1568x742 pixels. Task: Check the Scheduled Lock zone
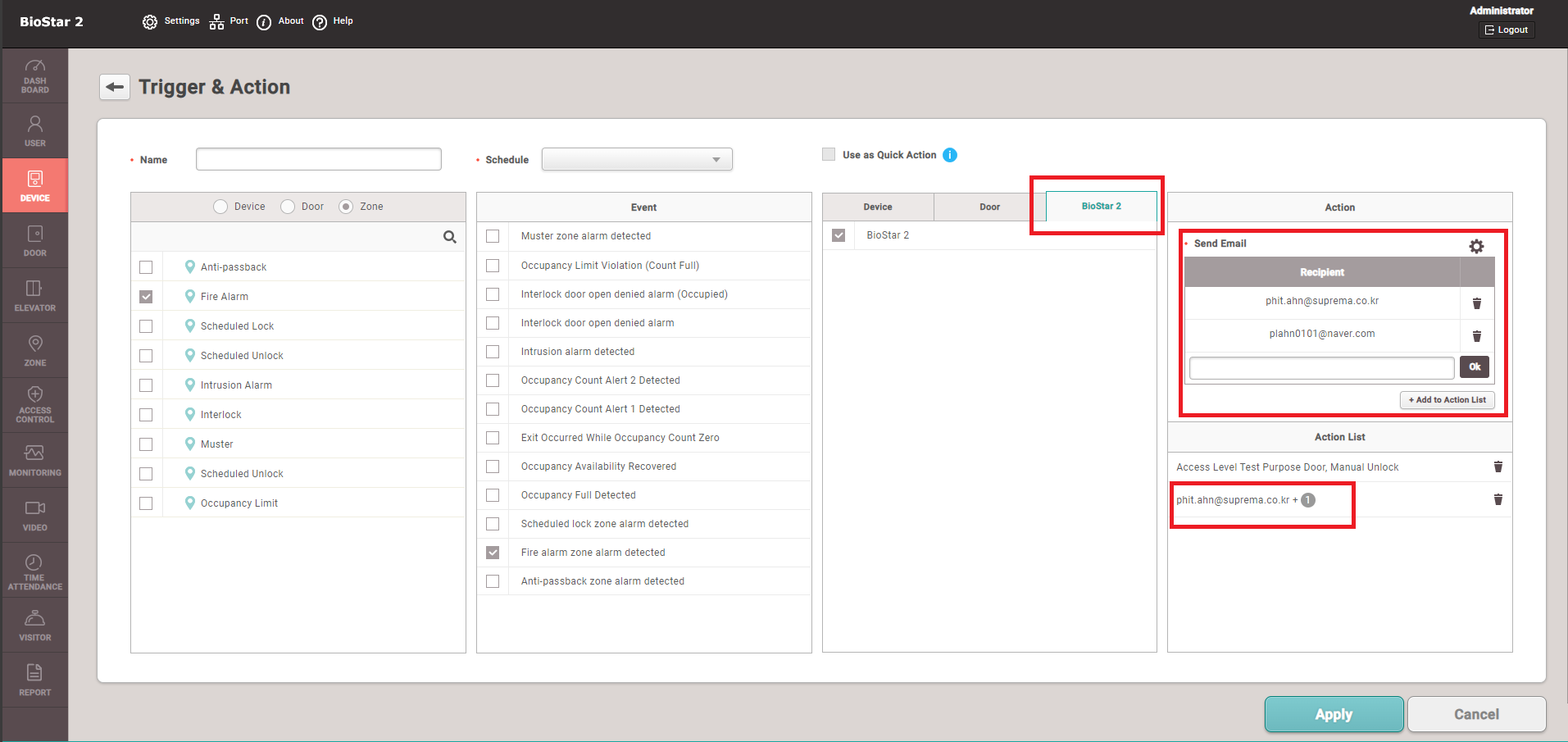point(146,326)
